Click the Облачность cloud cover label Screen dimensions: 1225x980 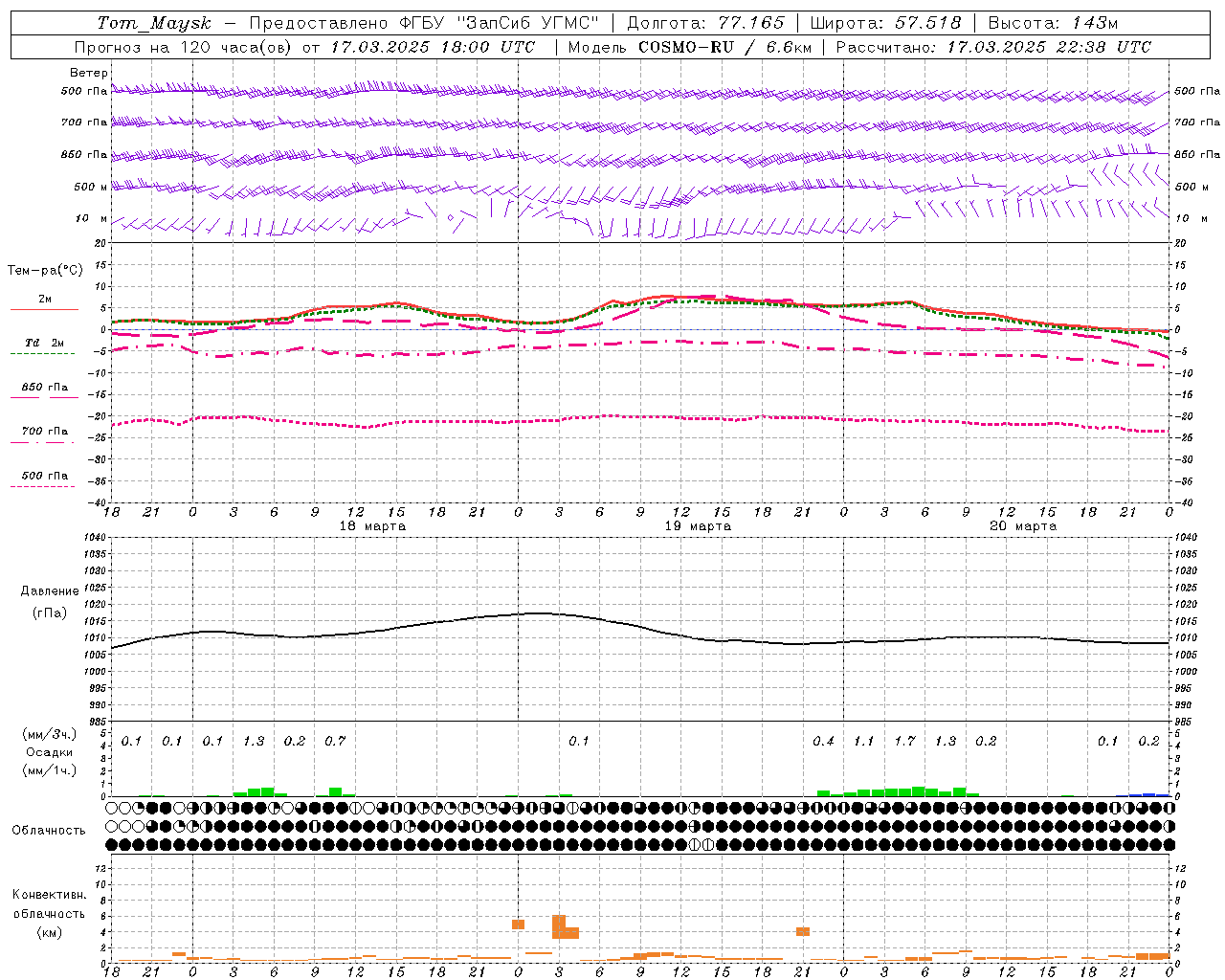click(x=49, y=831)
